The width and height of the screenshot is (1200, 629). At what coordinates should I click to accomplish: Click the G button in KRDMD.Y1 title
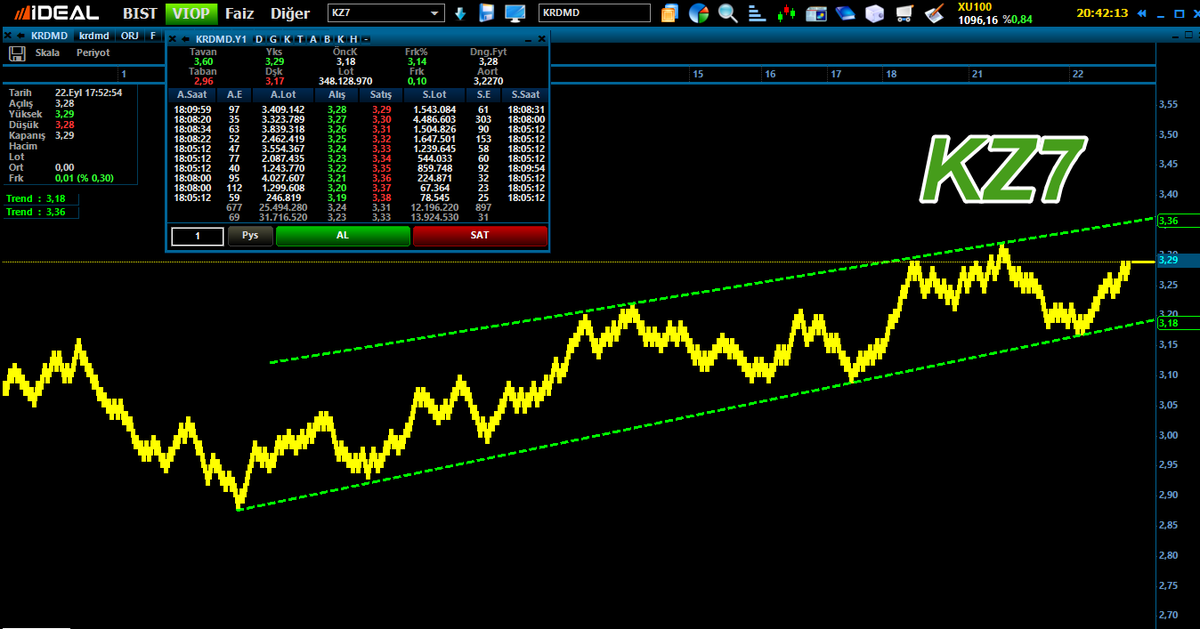tap(273, 38)
